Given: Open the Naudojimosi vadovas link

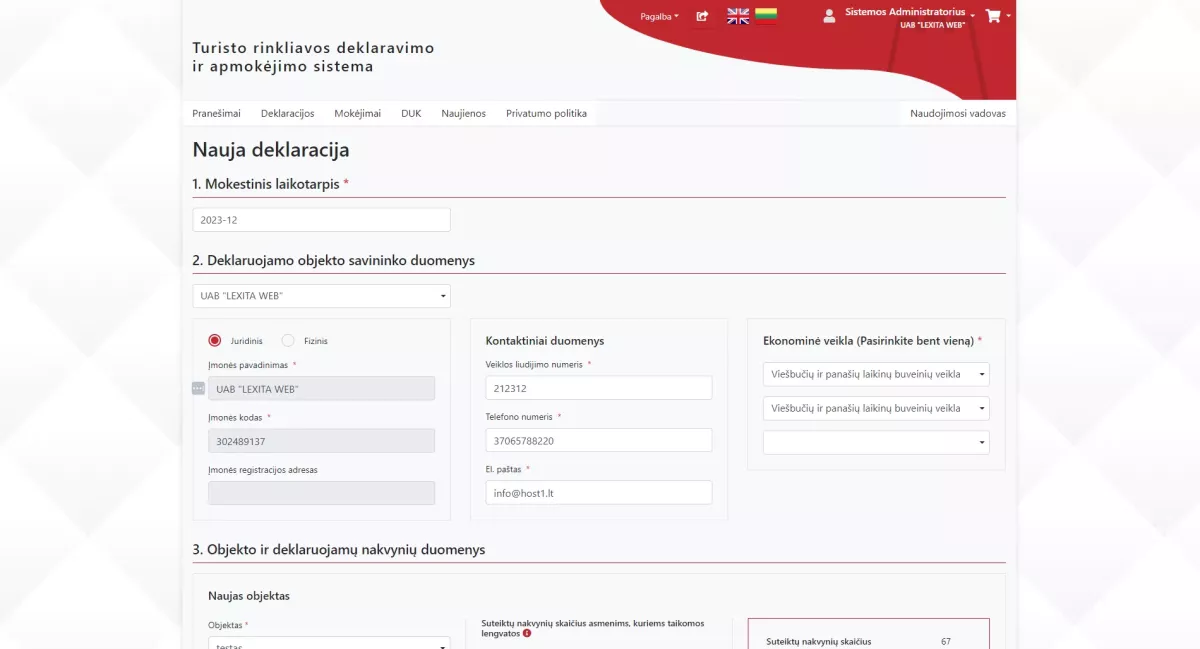Looking at the screenshot, I should point(957,113).
